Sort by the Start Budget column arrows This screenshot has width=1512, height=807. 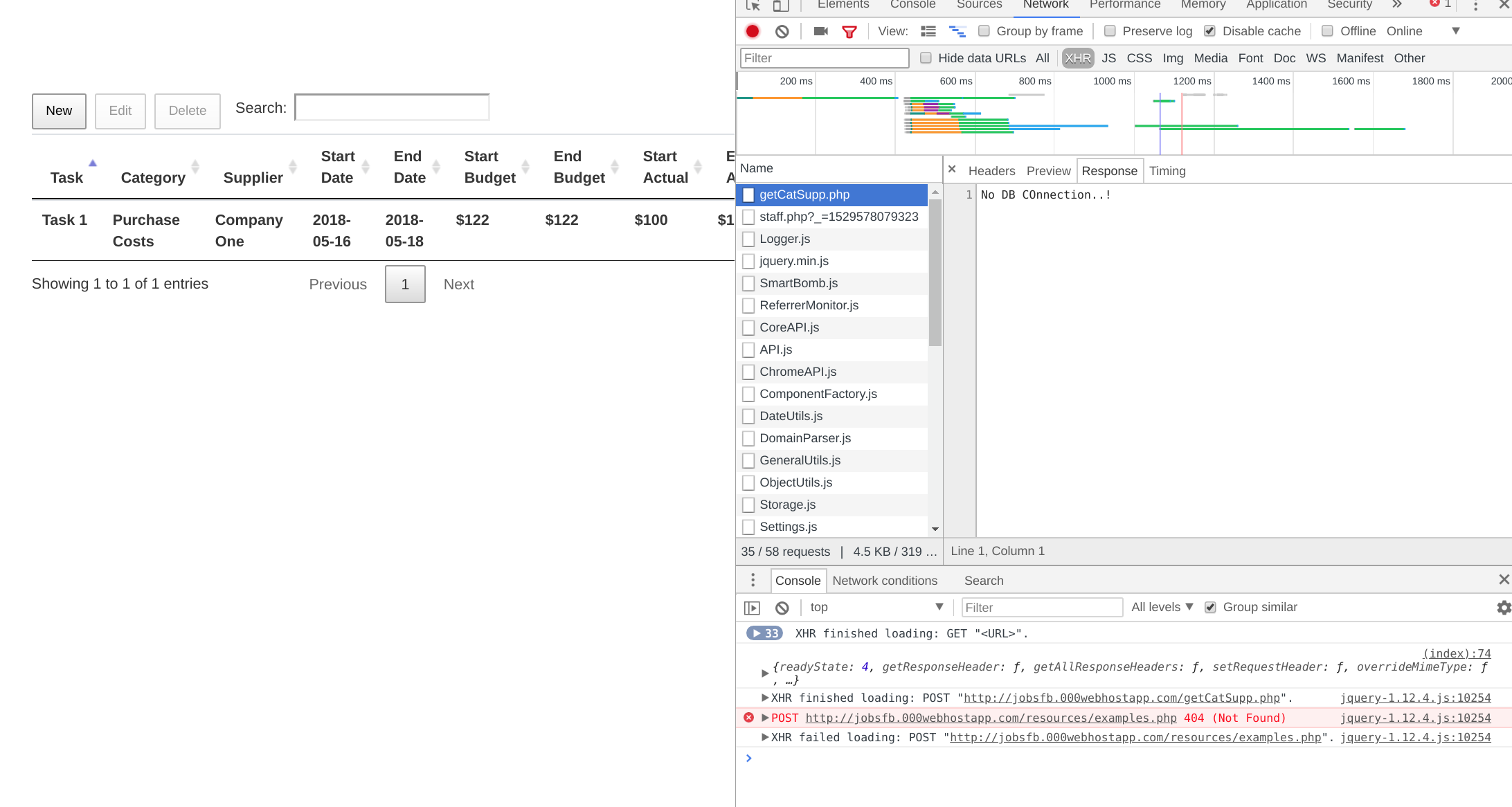coord(525,167)
